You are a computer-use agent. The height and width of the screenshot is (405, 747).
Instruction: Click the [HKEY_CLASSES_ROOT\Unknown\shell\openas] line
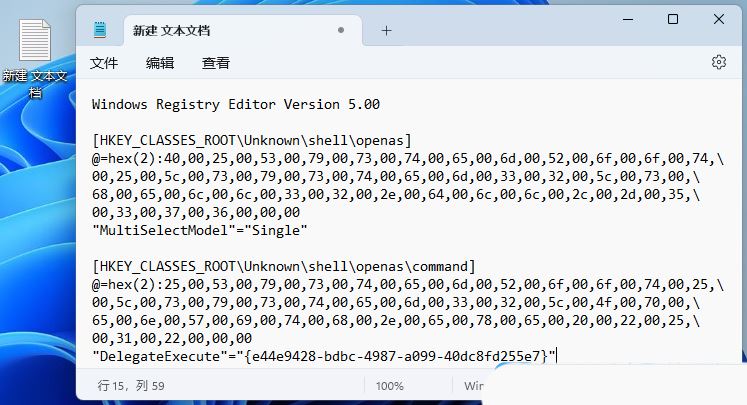[x=252, y=141]
